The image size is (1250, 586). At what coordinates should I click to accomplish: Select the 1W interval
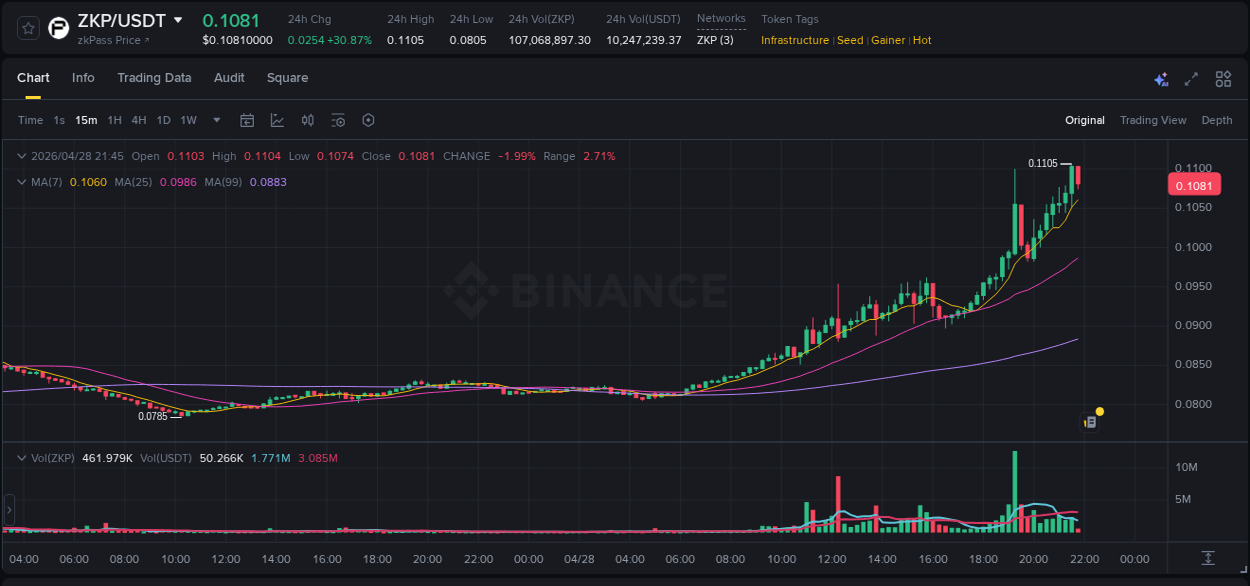(188, 120)
